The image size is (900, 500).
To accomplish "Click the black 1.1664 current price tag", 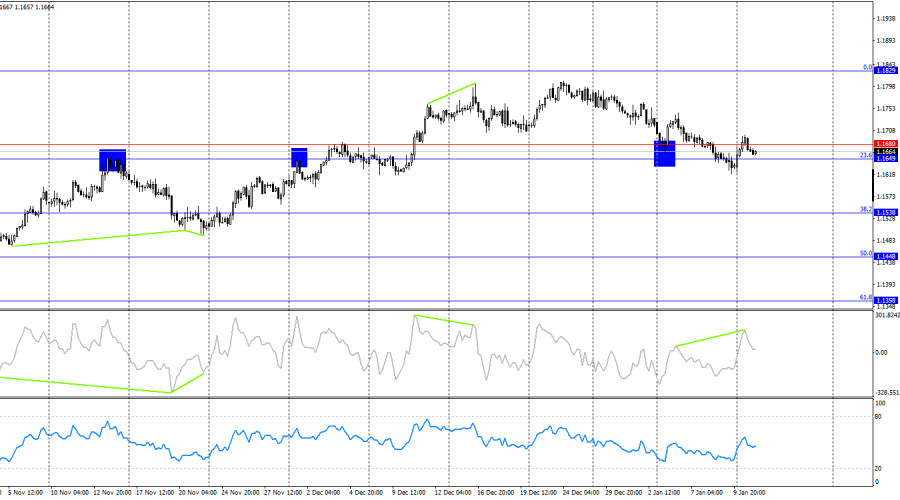I will click(x=885, y=152).
